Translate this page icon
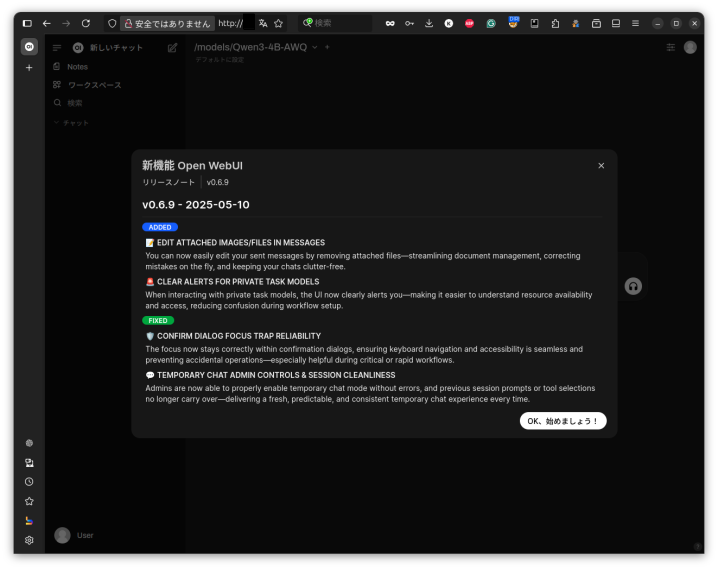The width and height of the screenshot is (718, 569). click(x=263, y=23)
